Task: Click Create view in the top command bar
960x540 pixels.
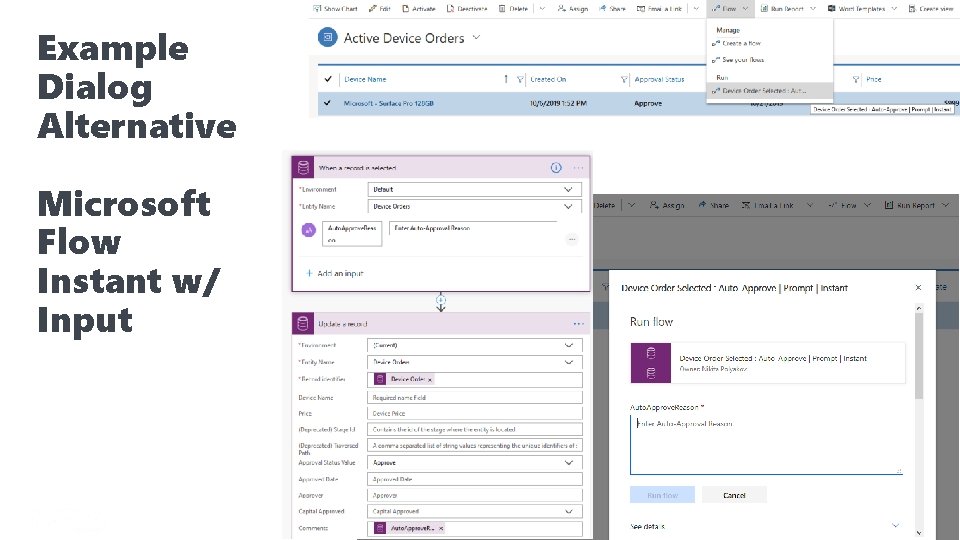Action: click(931, 9)
